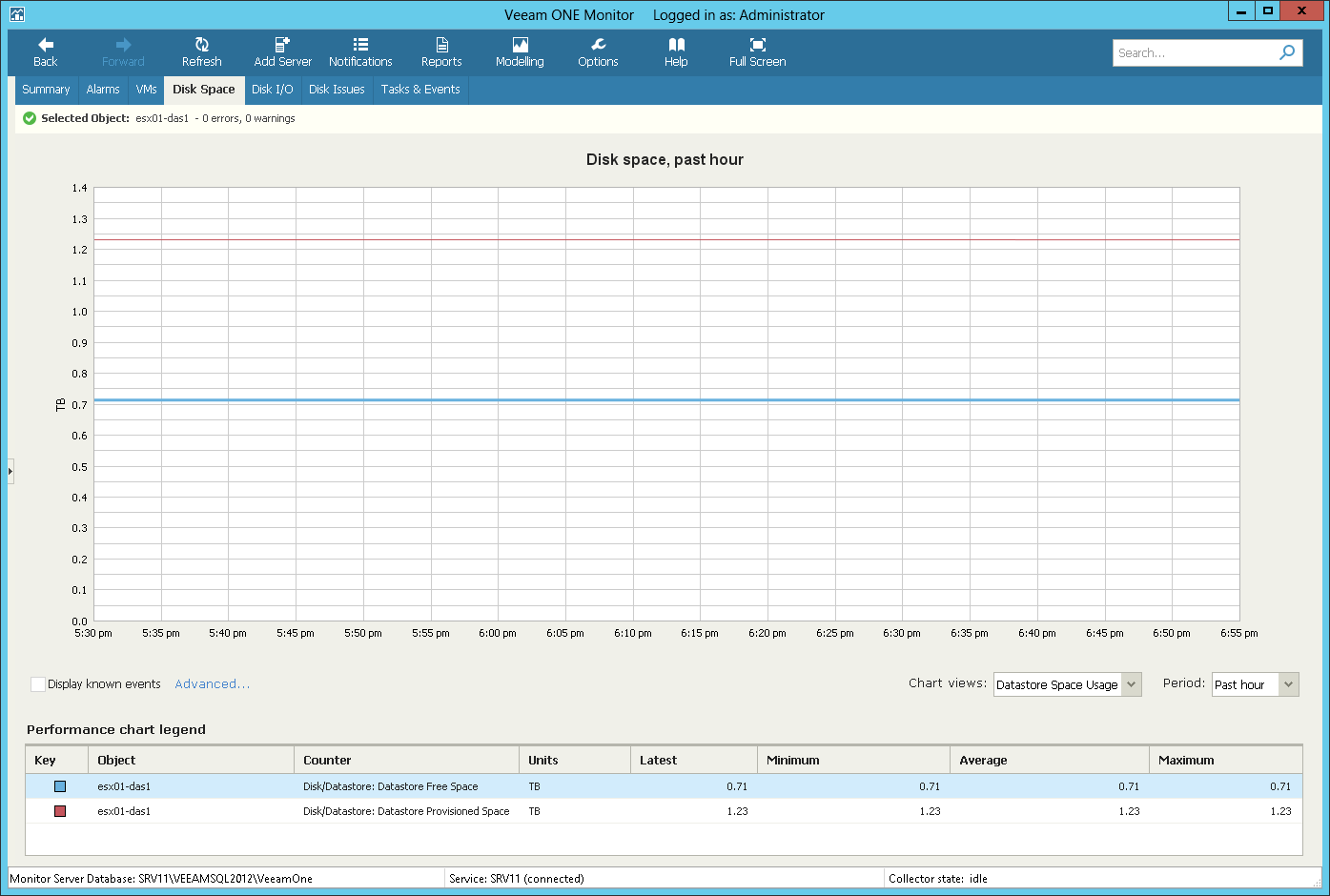Minimize the Veeam ONE Monitor window
Screen dimensions: 1330x896
click(x=1241, y=11)
